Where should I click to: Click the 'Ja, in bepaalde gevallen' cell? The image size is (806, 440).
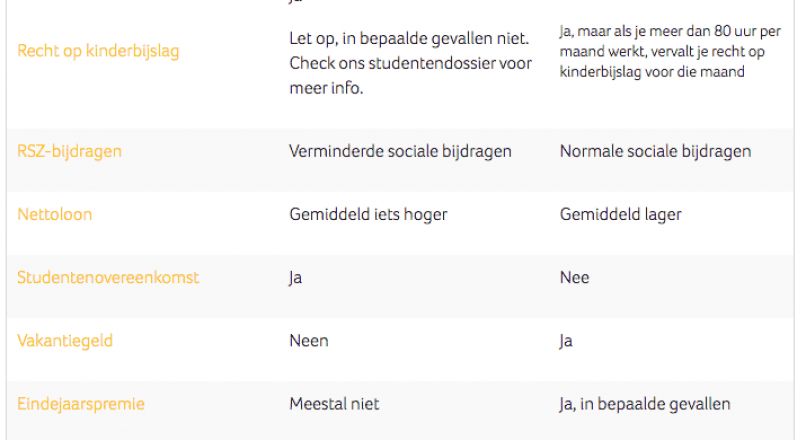[645, 403]
